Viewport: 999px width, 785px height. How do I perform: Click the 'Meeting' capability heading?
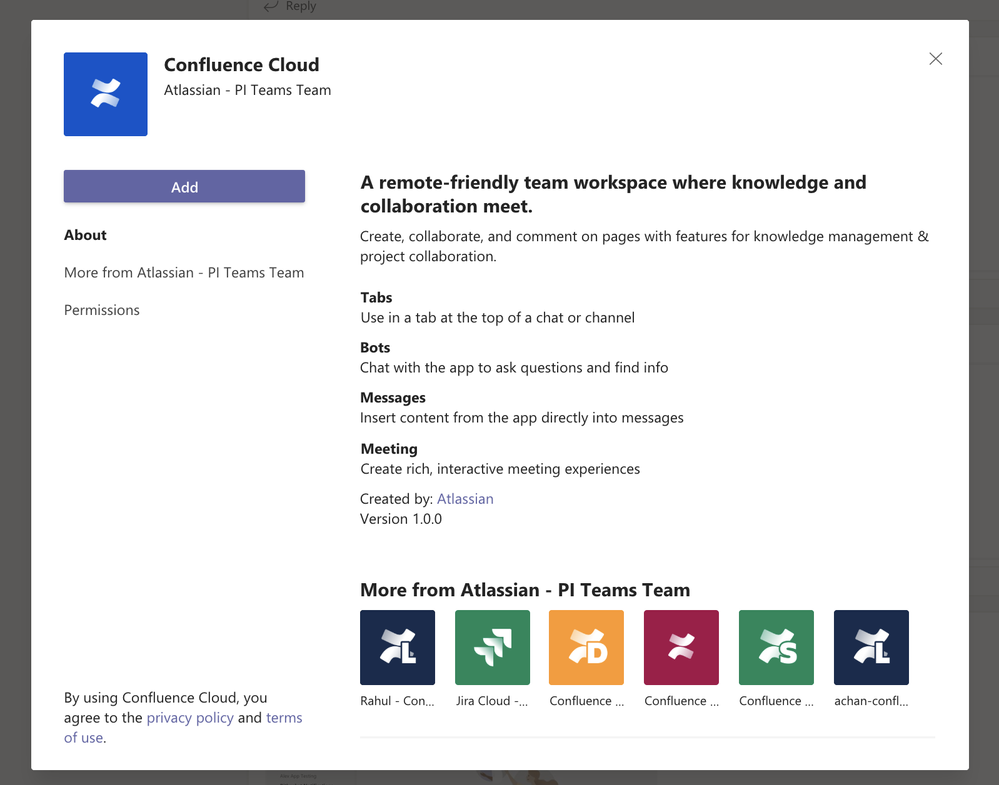pyautogui.click(x=389, y=449)
